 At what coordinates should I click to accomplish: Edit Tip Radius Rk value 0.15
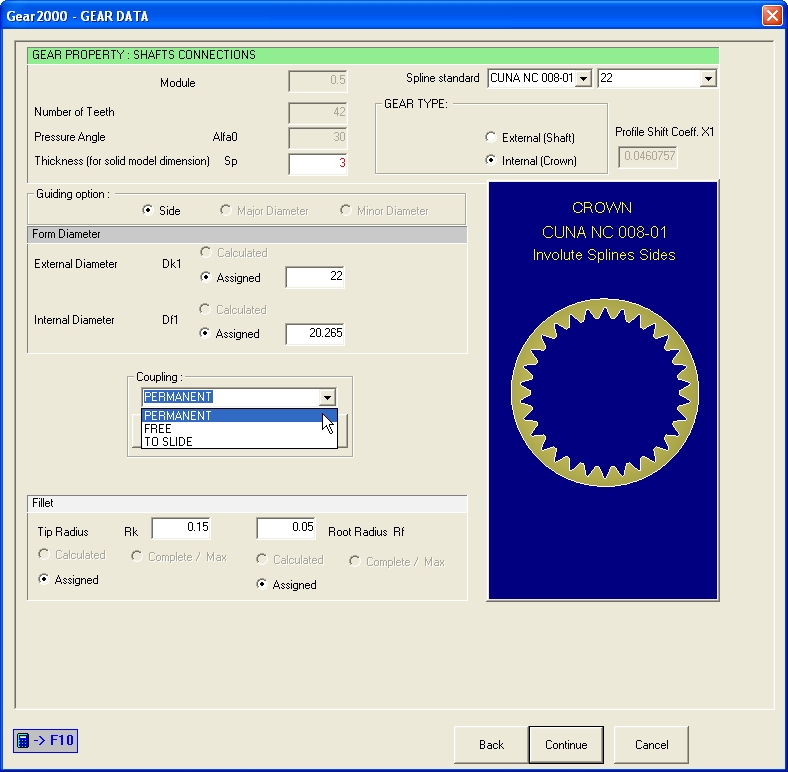click(x=180, y=528)
